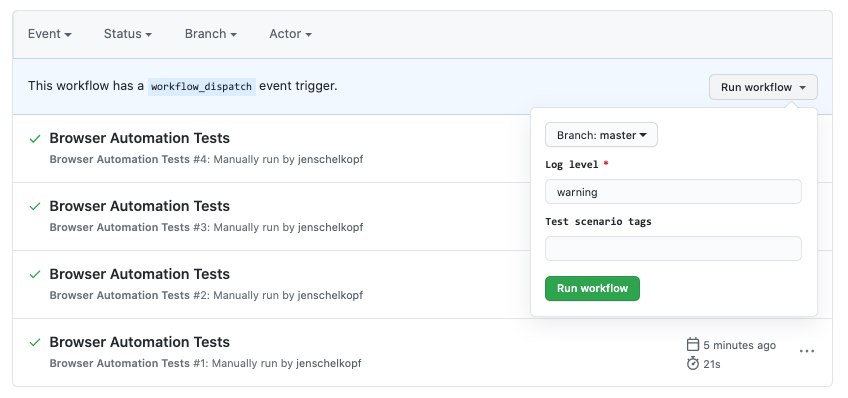Open the top Browser Automation Tests run #4

[140, 138]
